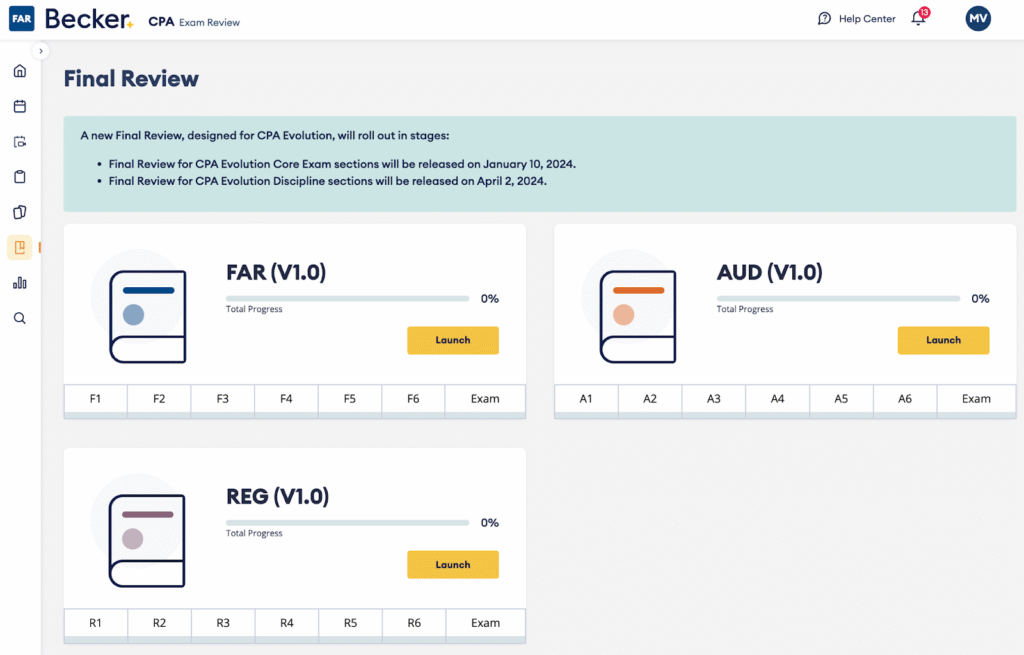This screenshot has height=655, width=1024.
Task: Click the FAR section badge in the header
Action: pyautogui.click(x=22, y=19)
